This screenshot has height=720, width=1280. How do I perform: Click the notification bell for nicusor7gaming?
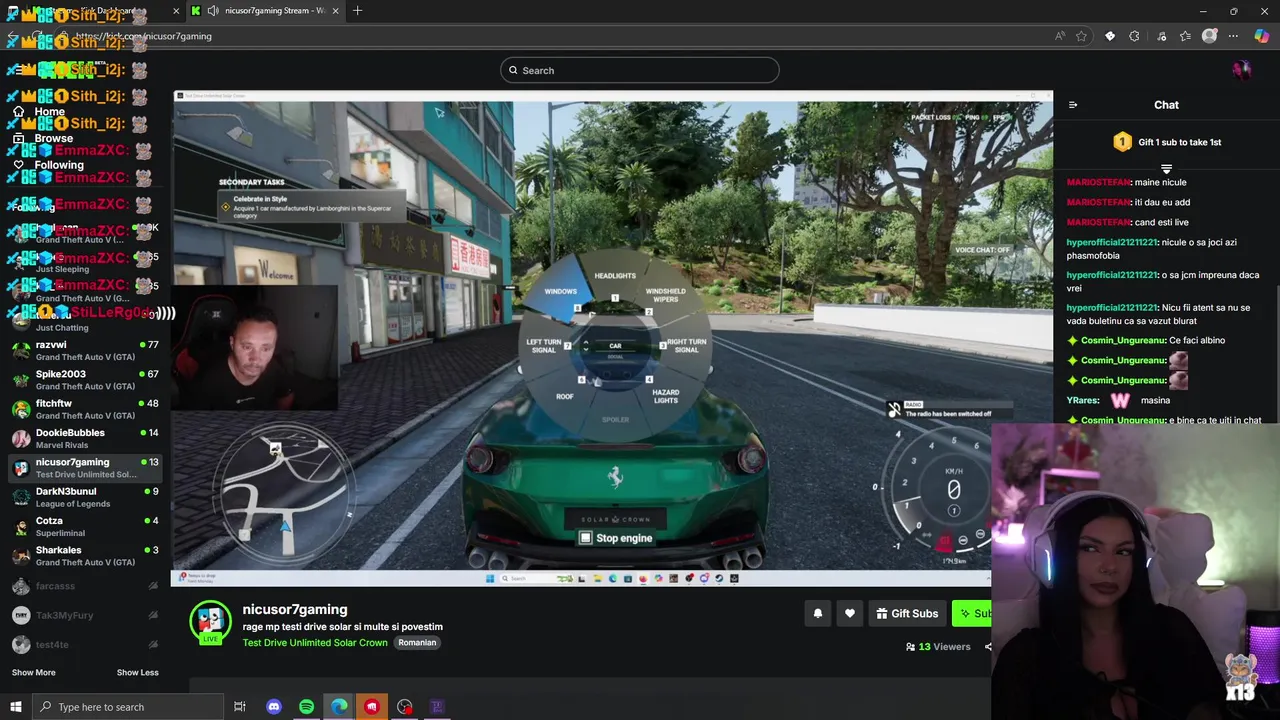click(x=818, y=613)
